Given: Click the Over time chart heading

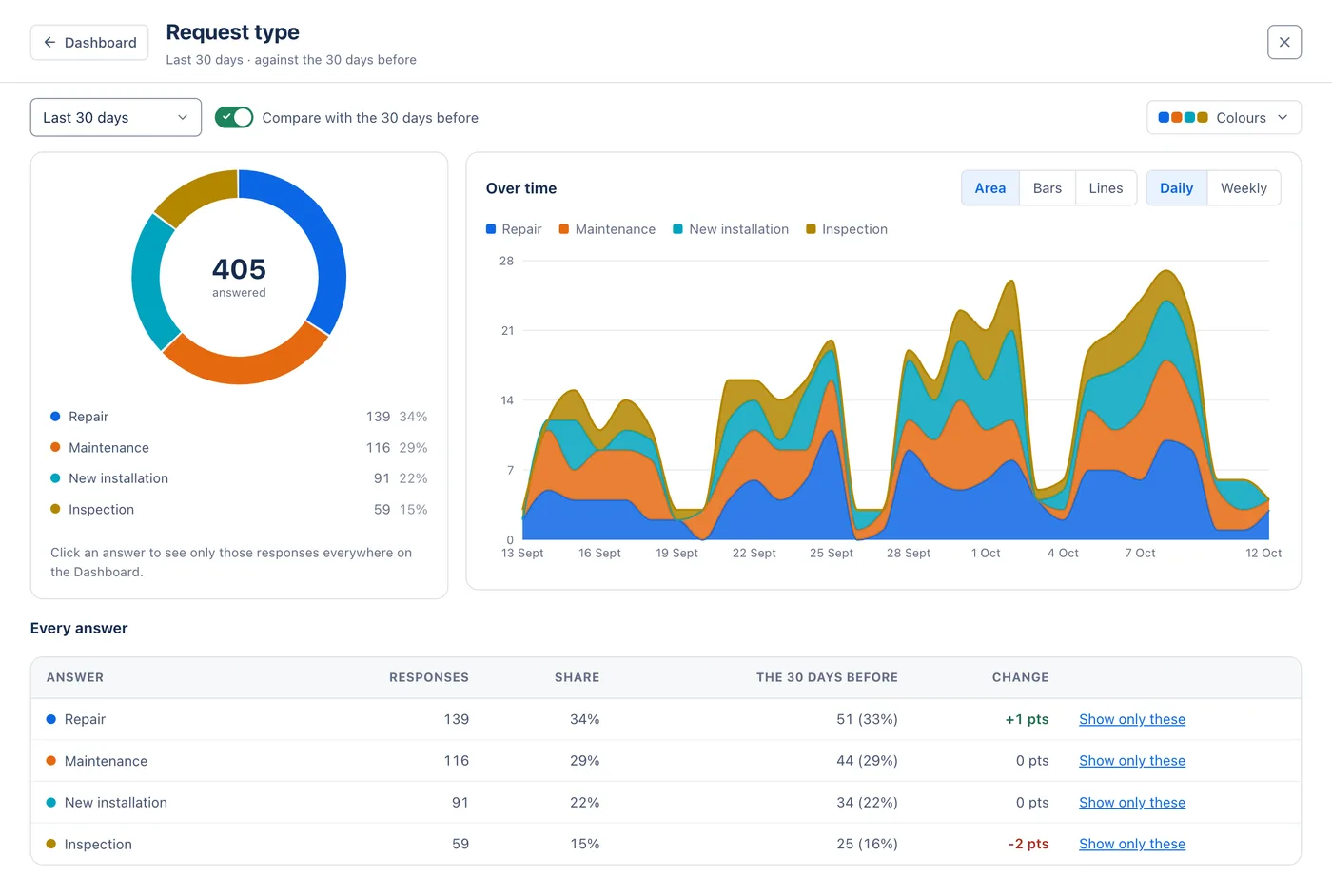Looking at the screenshot, I should tap(521, 188).
